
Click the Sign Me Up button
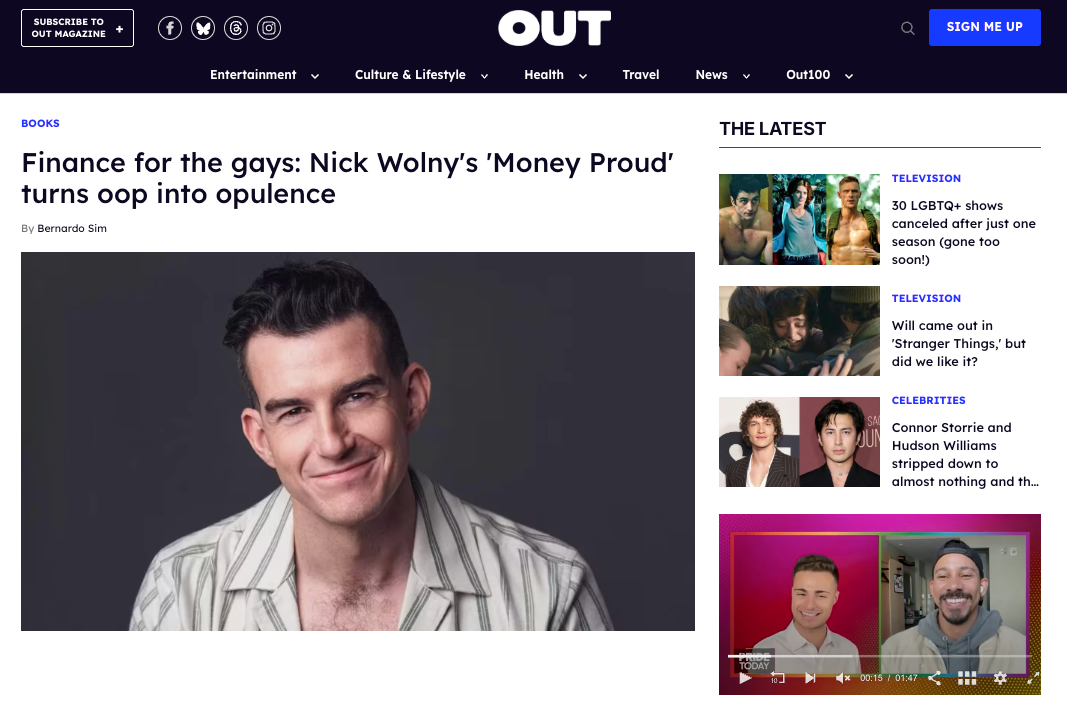click(x=985, y=27)
